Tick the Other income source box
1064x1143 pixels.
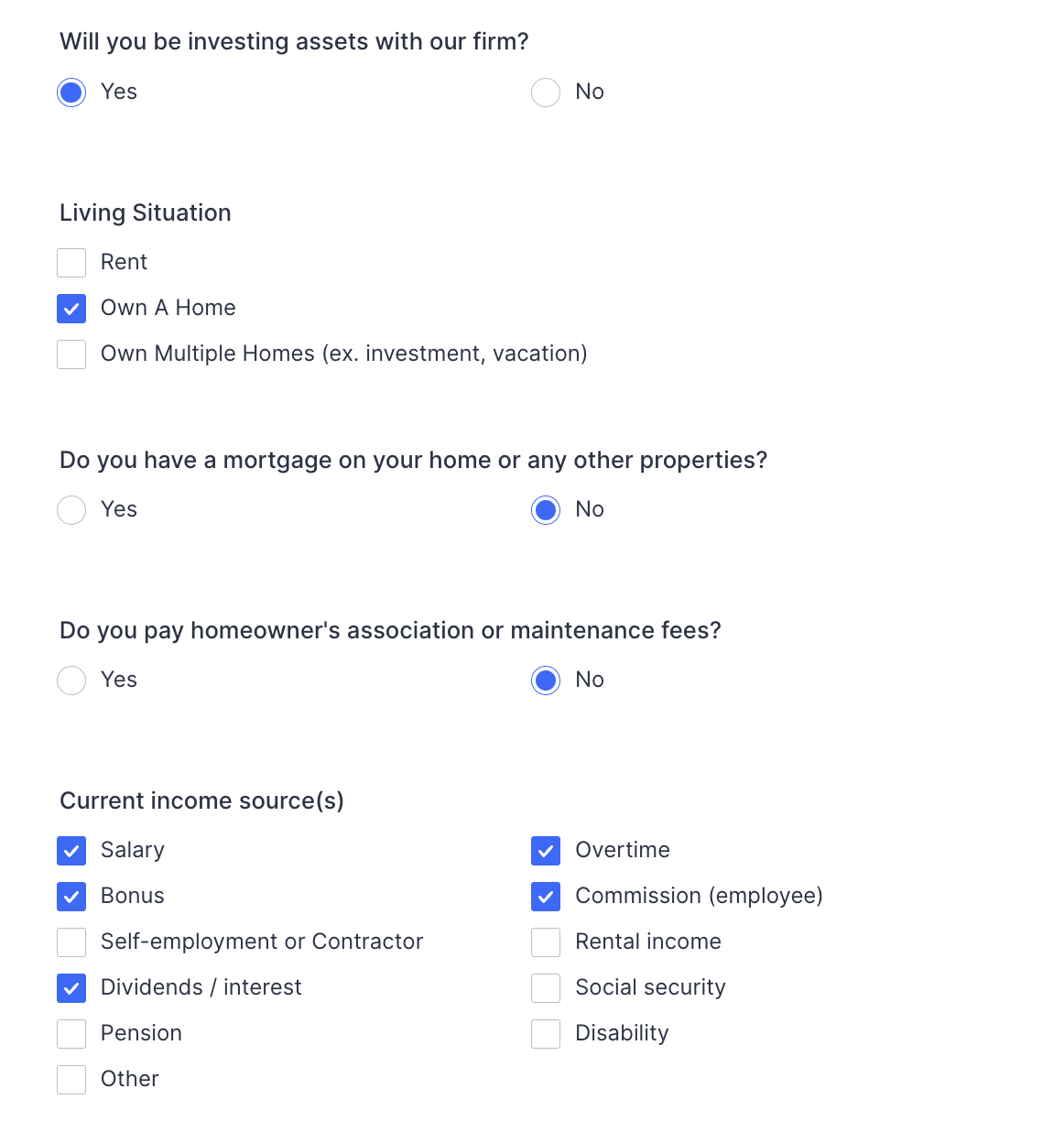point(71,1080)
